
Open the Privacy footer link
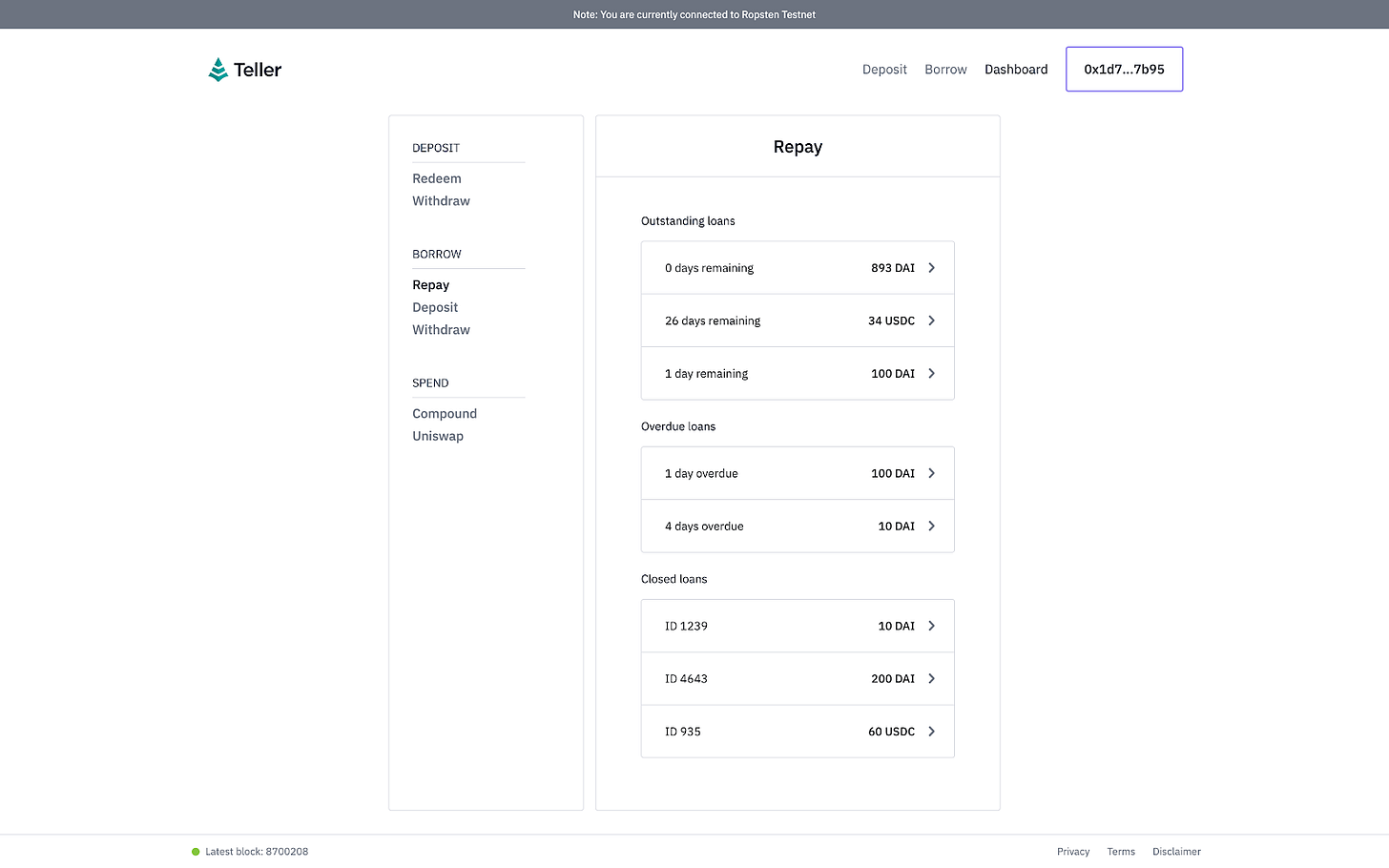1073,852
